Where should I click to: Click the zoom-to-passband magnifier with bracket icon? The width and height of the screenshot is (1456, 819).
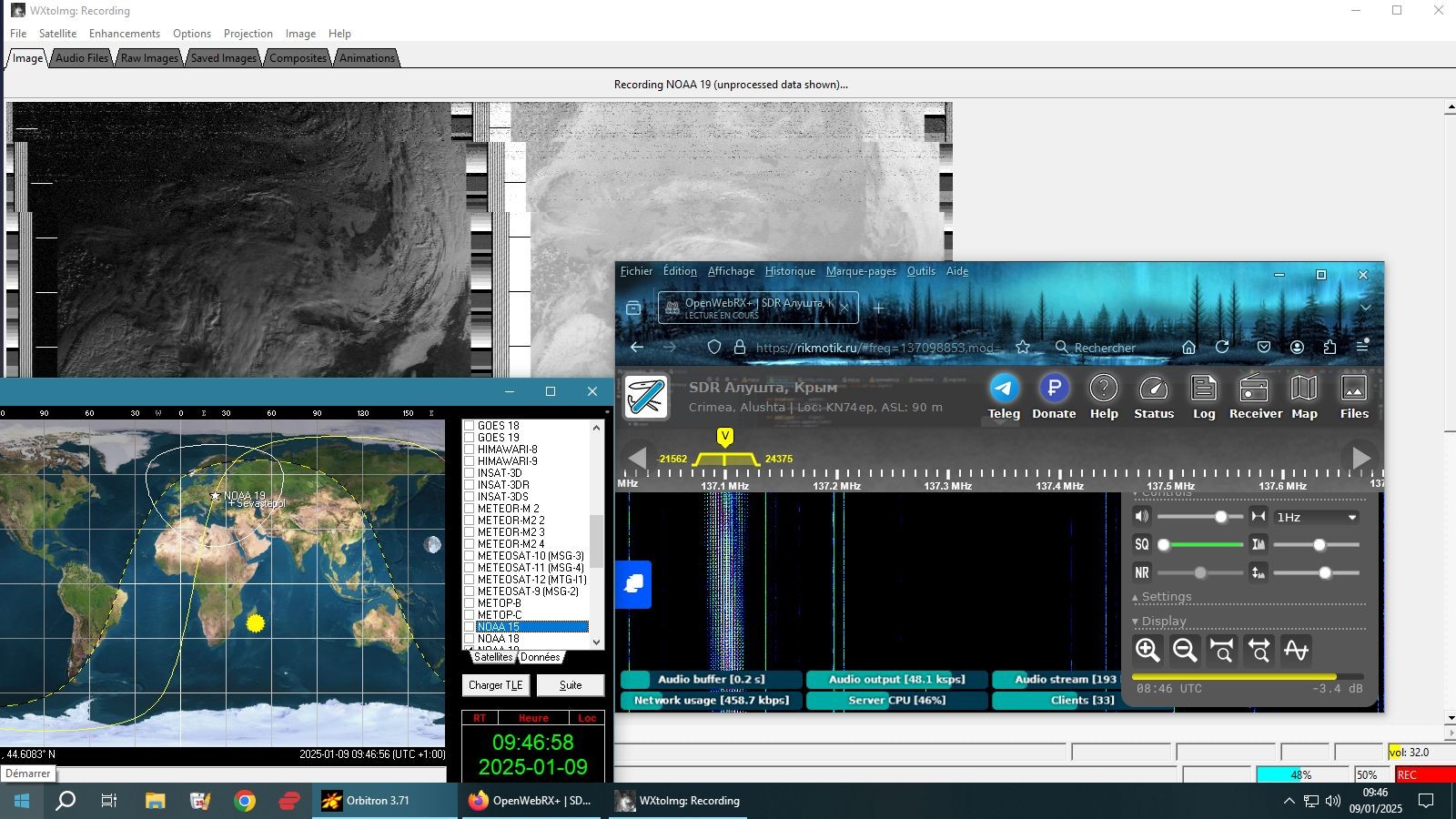[x=1222, y=650]
